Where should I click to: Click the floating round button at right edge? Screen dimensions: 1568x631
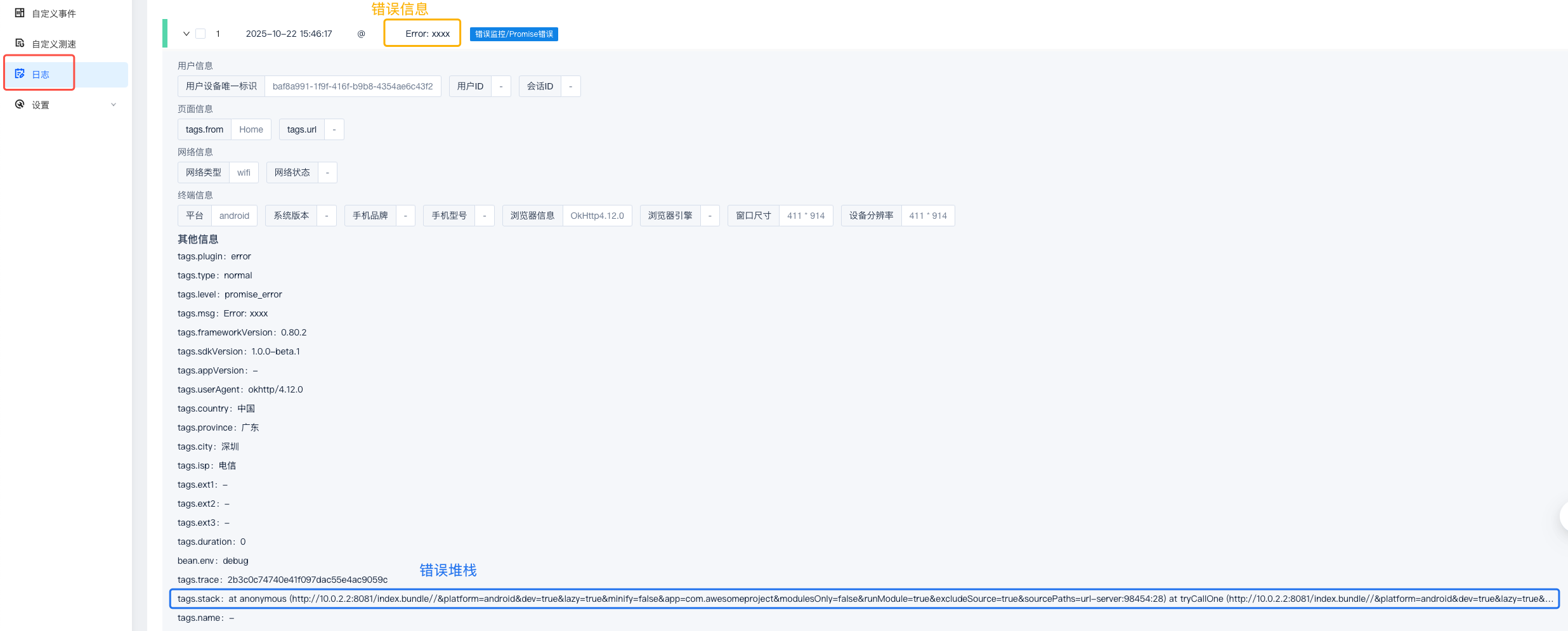click(1564, 517)
